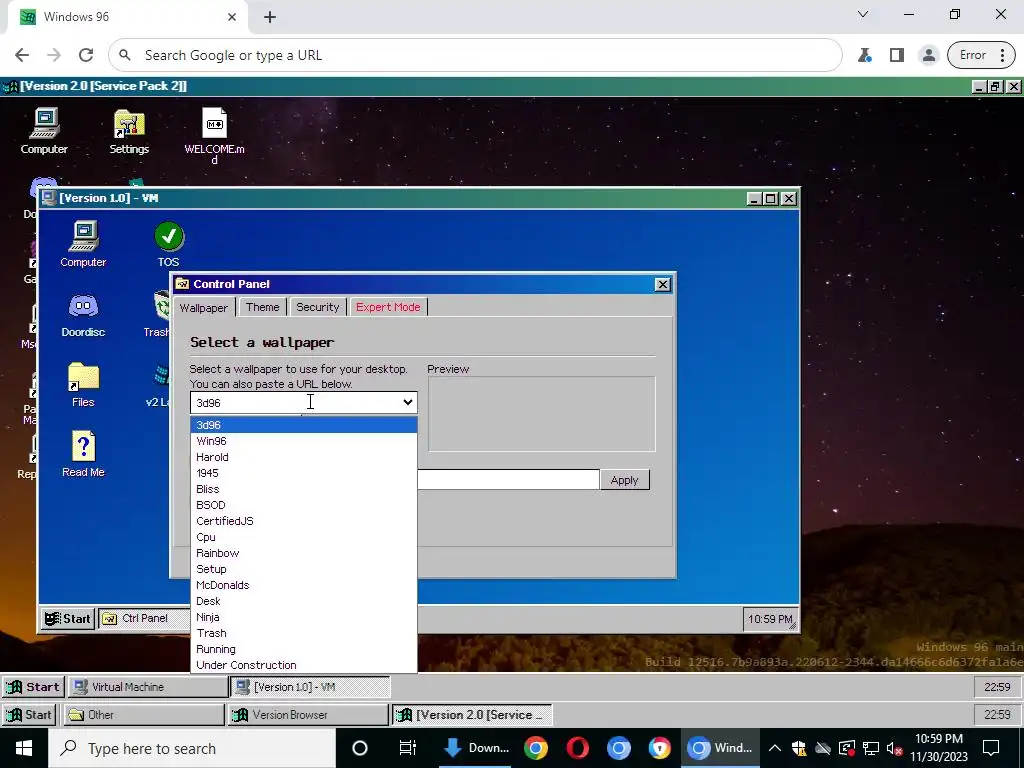Select [Version 1.0] - VM taskbar item
Viewport: 1024px width, 768px height.
pos(310,687)
